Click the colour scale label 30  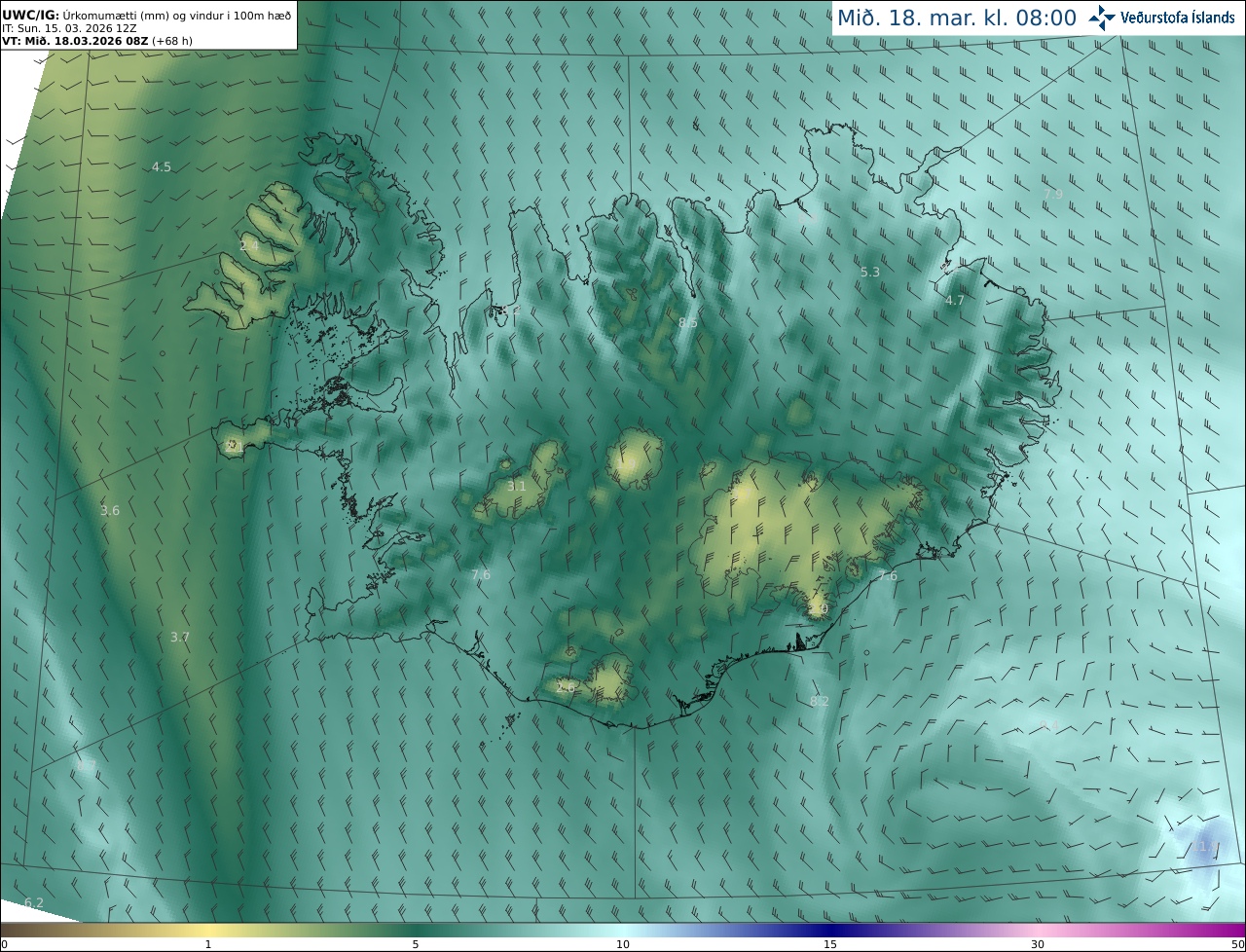coord(1038,944)
